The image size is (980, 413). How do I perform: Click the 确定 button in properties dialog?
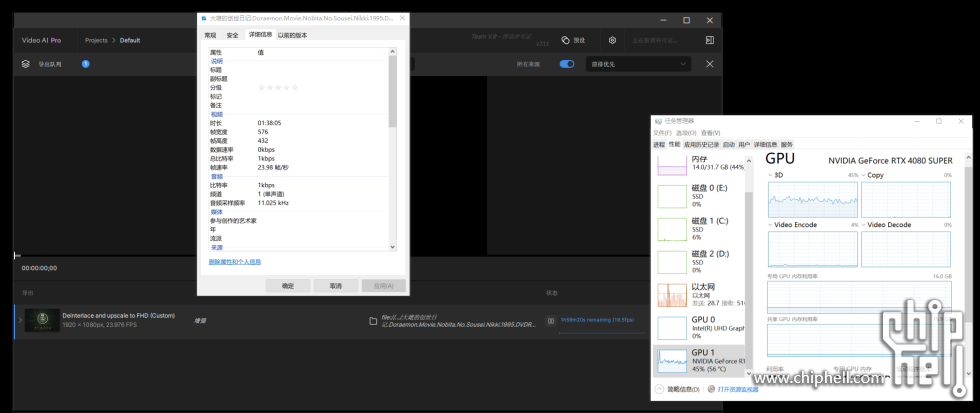click(288, 285)
